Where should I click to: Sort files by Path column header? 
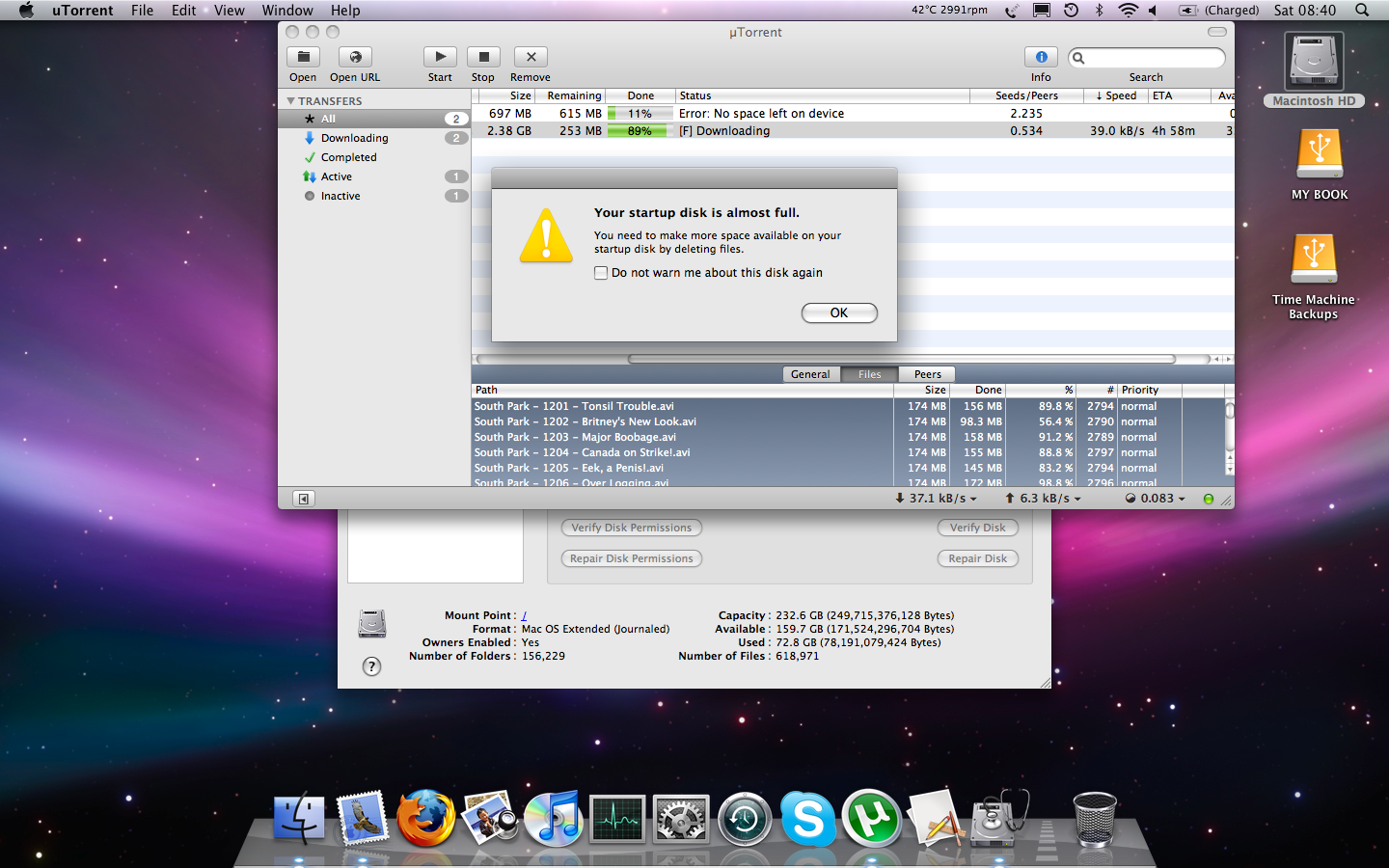pyautogui.click(x=683, y=390)
